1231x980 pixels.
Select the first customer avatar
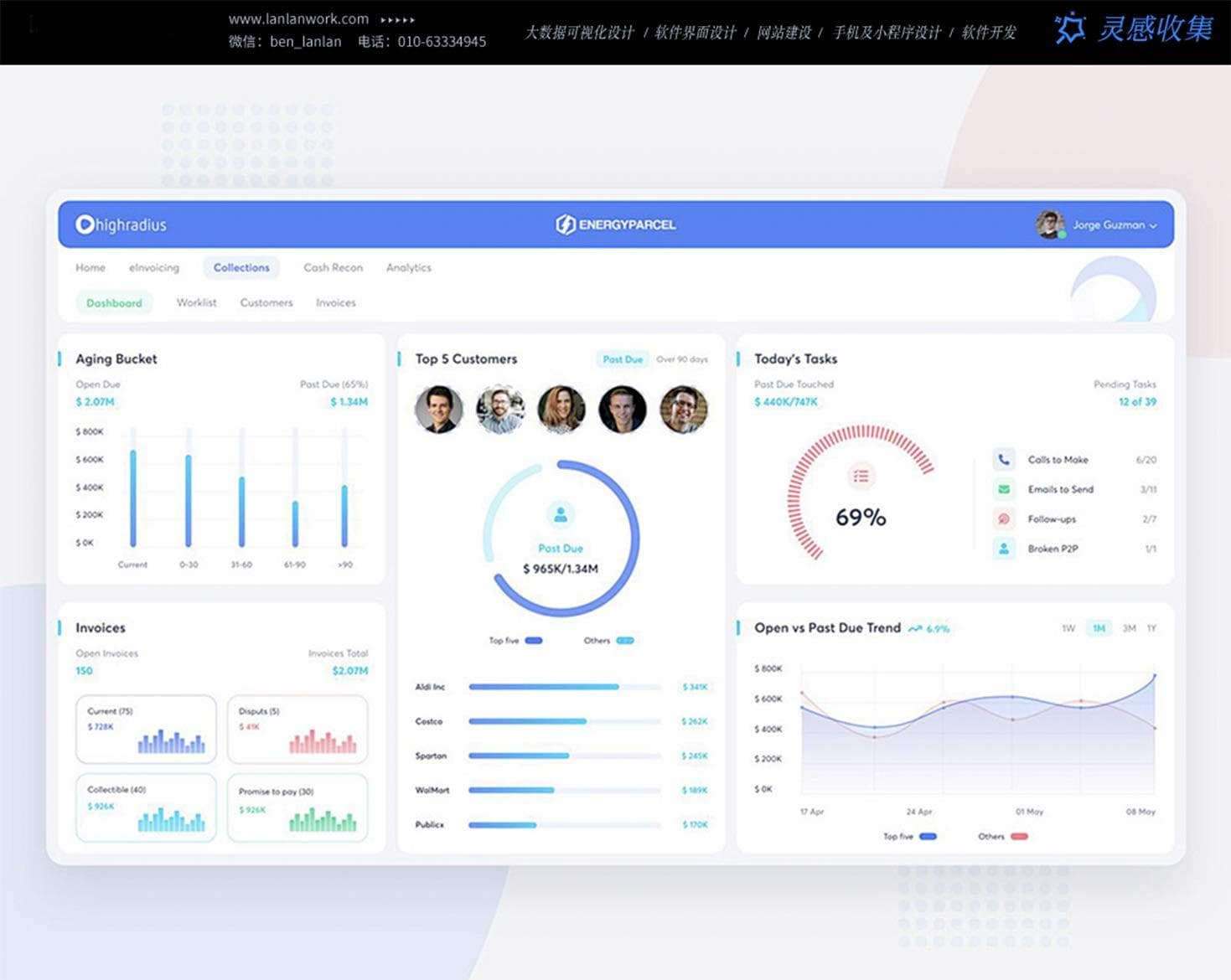(439, 409)
